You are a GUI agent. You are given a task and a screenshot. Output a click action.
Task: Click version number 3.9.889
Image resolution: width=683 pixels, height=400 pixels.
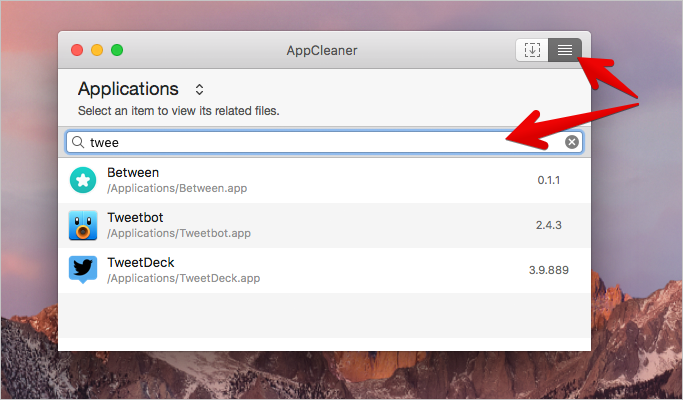coord(548,270)
